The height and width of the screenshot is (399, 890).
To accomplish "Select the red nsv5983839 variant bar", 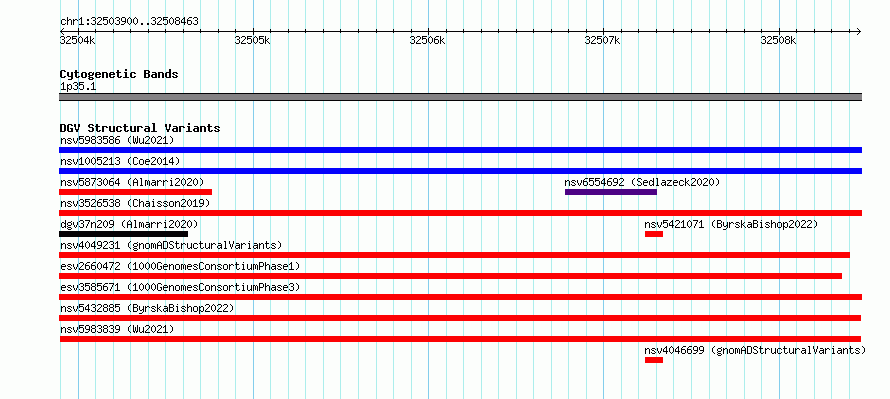I will tap(460, 339).
